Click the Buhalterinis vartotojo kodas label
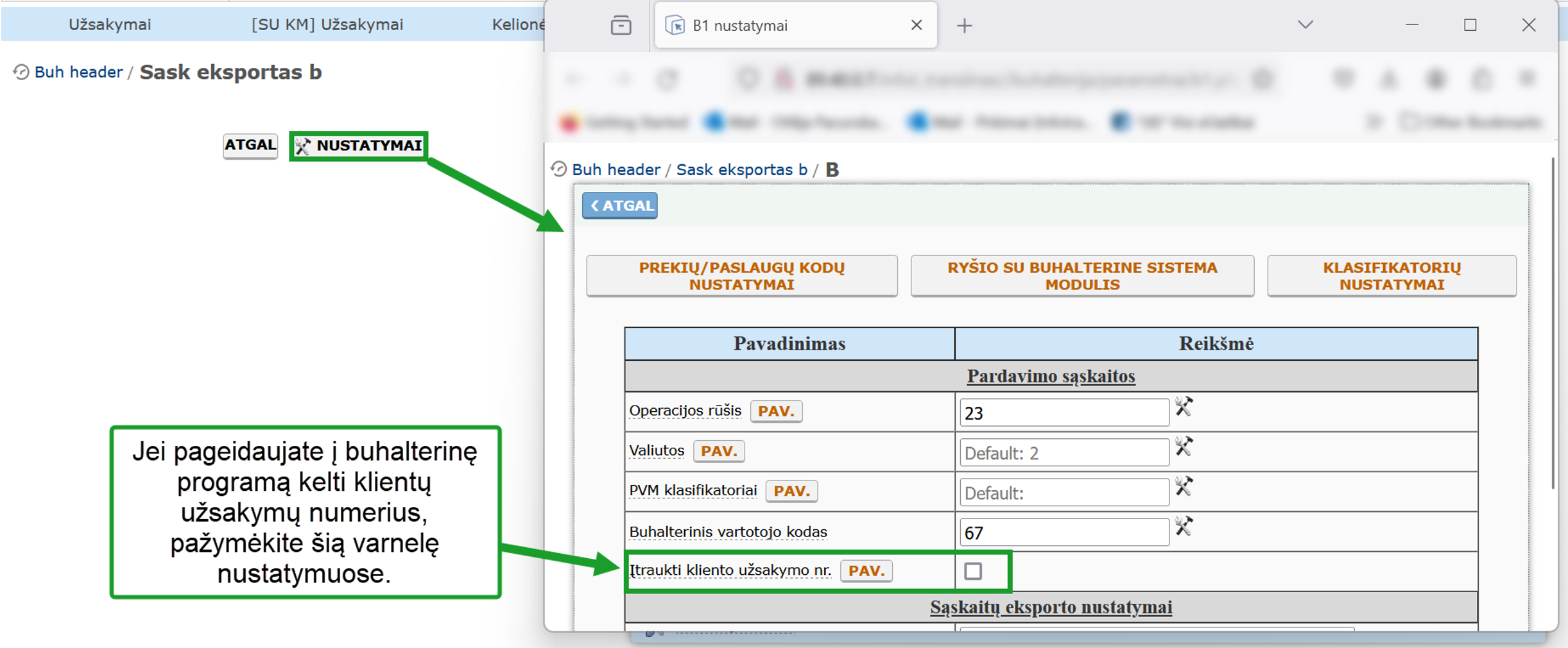This screenshot has height=648, width=1568. tap(728, 532)
